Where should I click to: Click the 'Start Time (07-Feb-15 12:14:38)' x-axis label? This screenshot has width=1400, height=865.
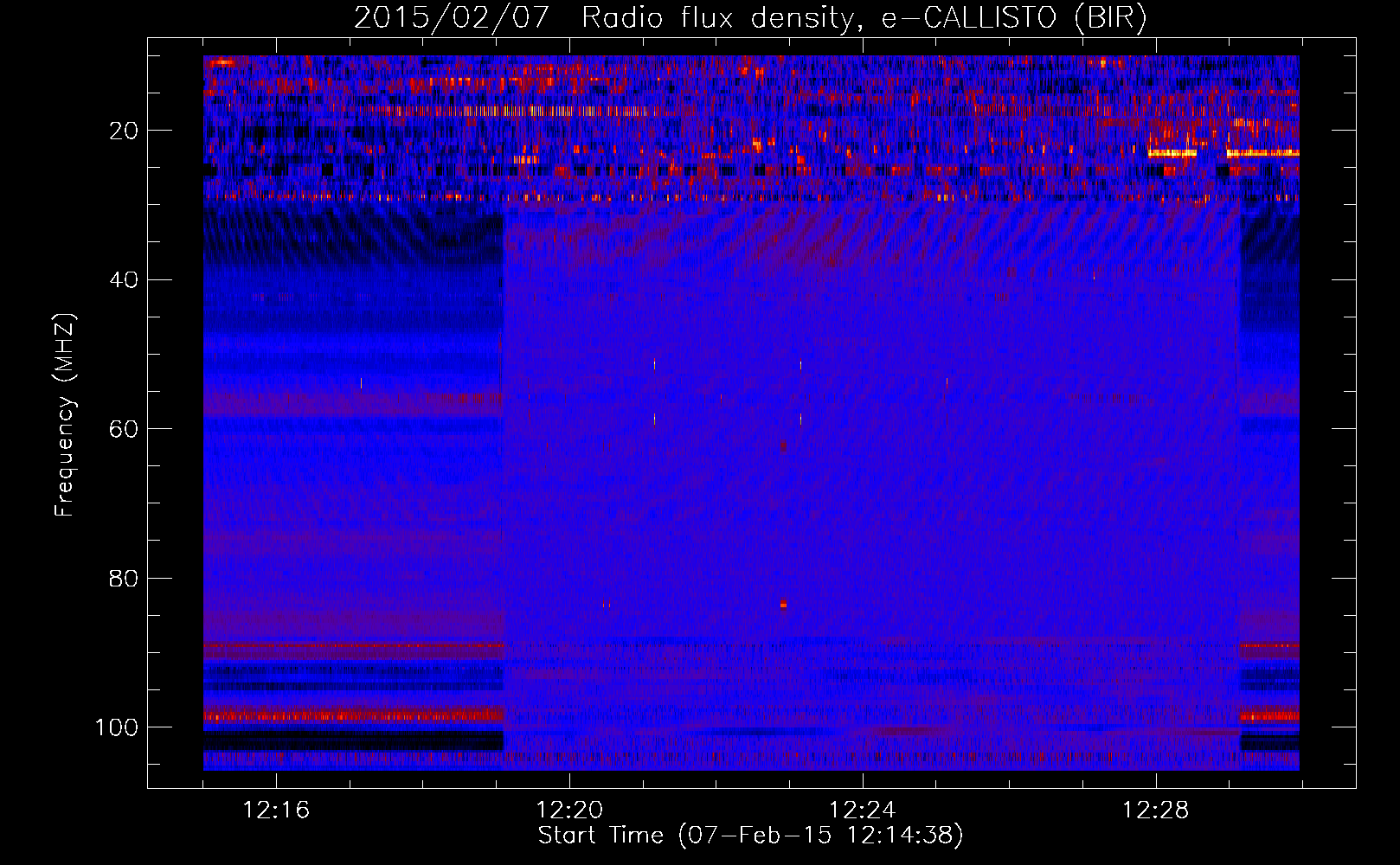click(x=750, y=836)
